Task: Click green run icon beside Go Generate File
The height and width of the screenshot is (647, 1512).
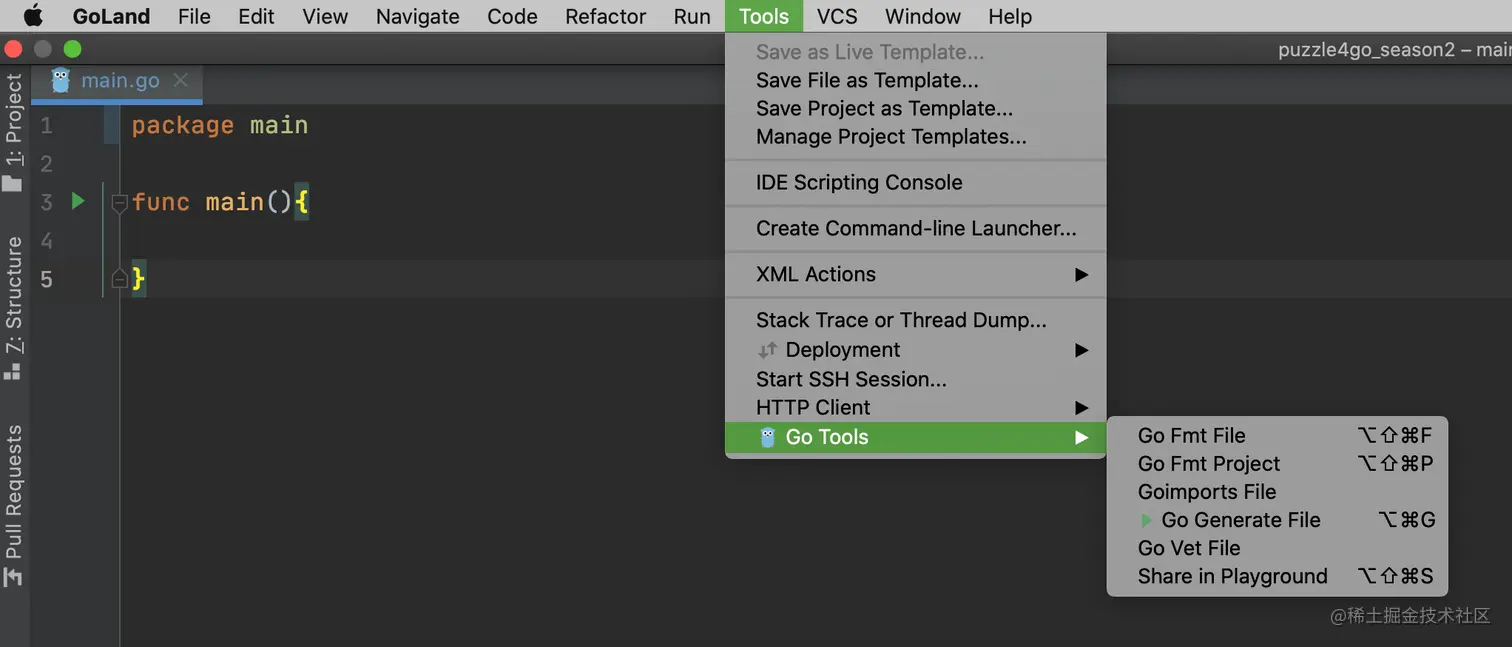Action: [x=1147, y=520]
